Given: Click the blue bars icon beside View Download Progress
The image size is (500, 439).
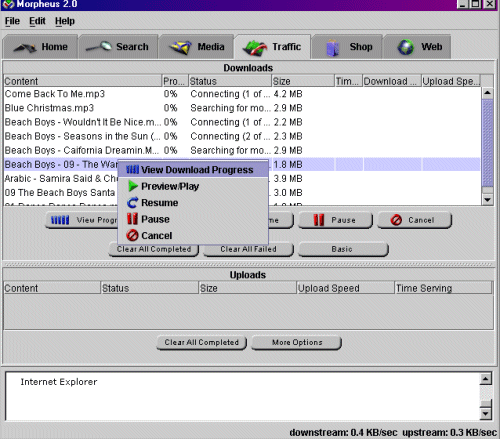Looking at the screenshot, I should [x=132, y=170].
